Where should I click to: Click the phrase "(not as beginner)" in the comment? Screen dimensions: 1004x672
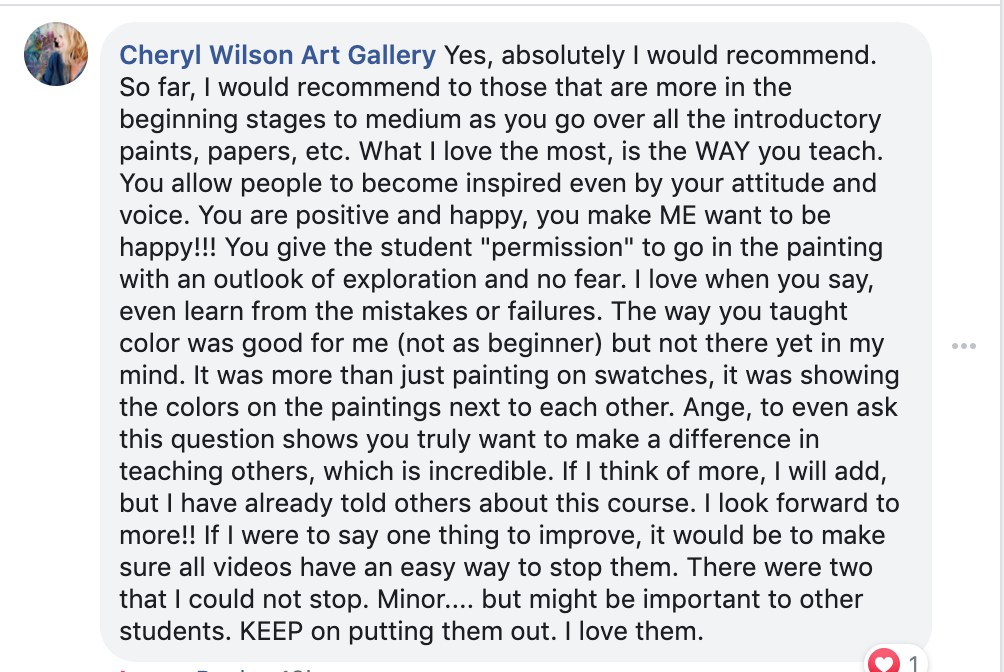[x=500, y=344]
